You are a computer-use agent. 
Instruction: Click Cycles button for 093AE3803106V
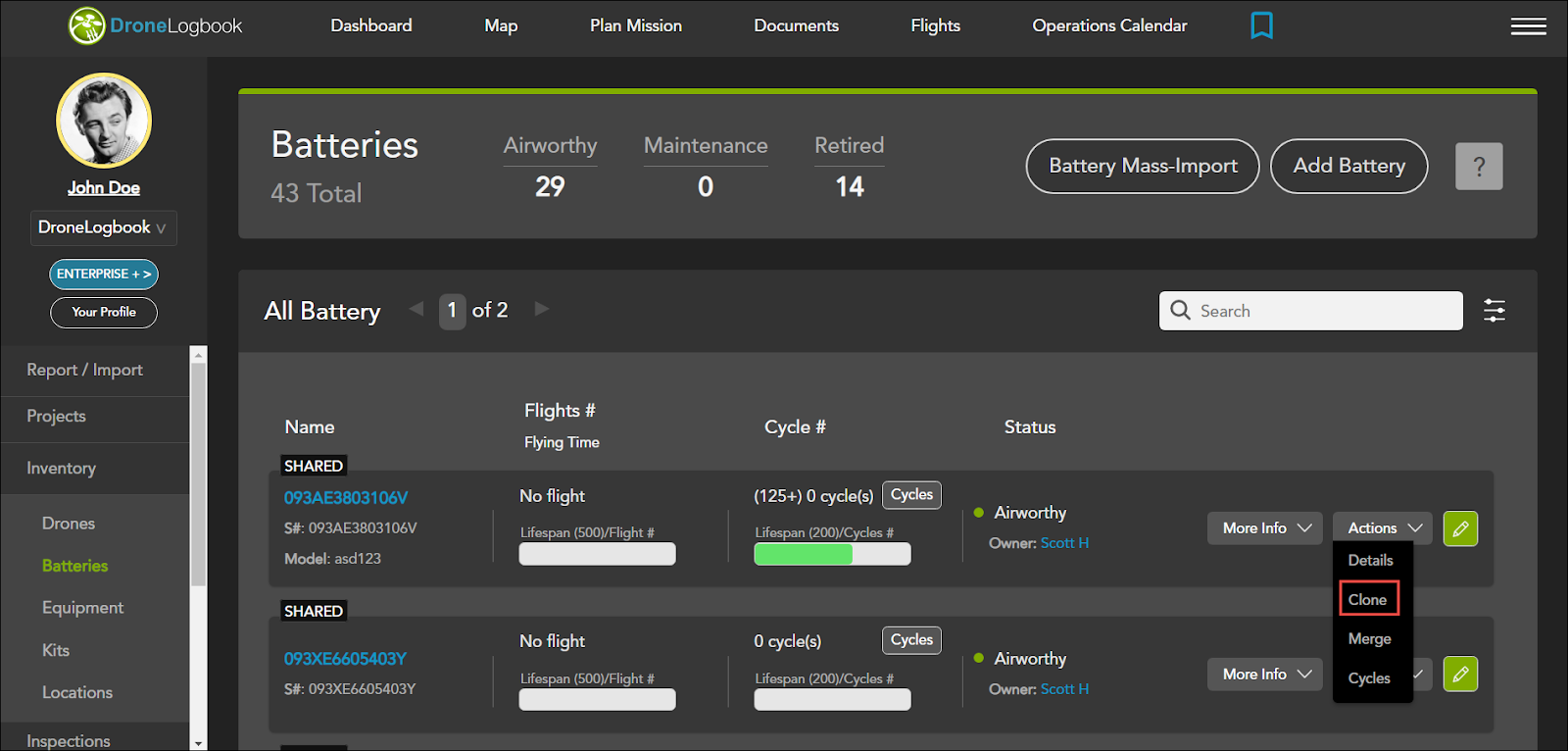point(911,495)
